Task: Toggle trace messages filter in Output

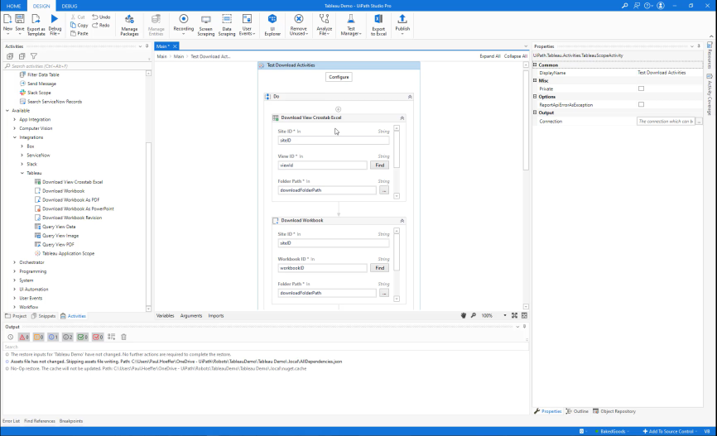Action: click(x=68, y=337)
